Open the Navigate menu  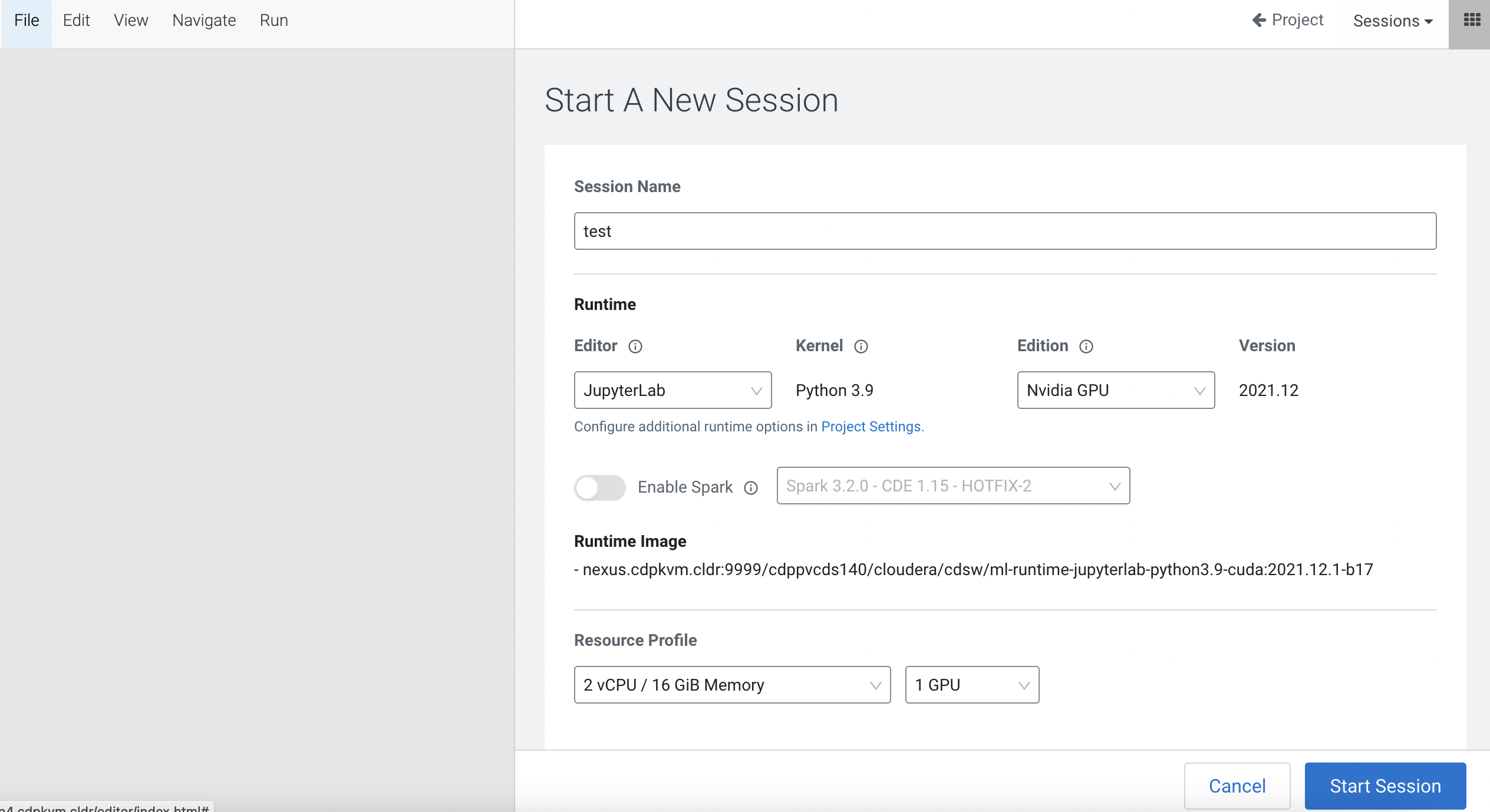click(204, 21)
